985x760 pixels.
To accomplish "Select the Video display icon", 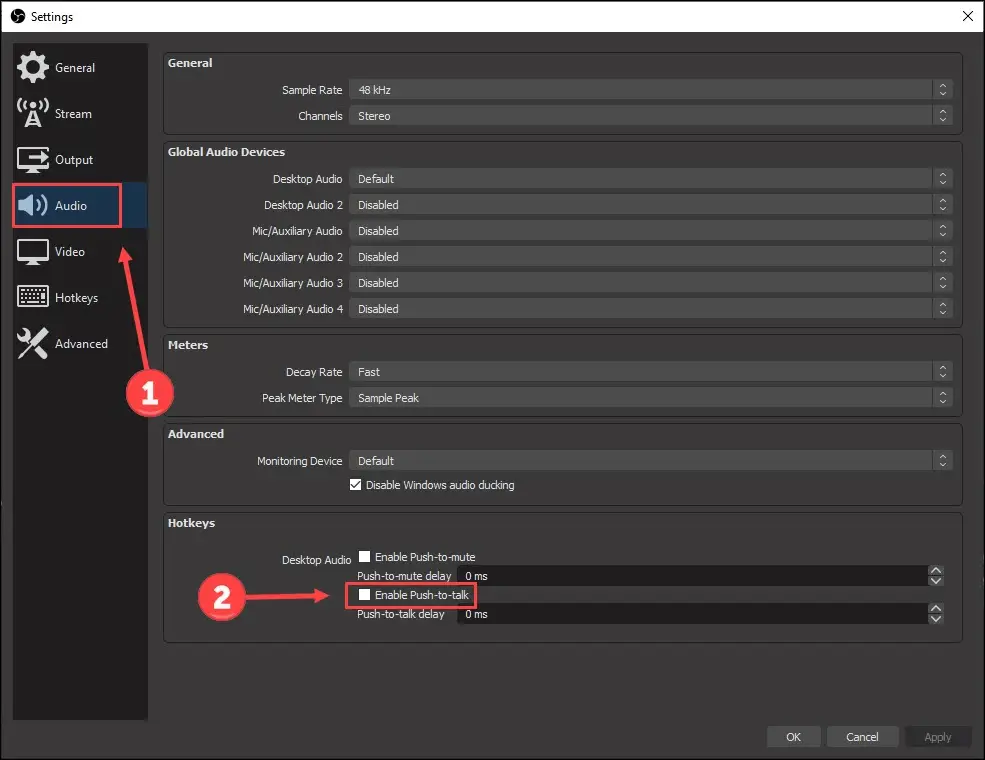I will coord(32,251).
